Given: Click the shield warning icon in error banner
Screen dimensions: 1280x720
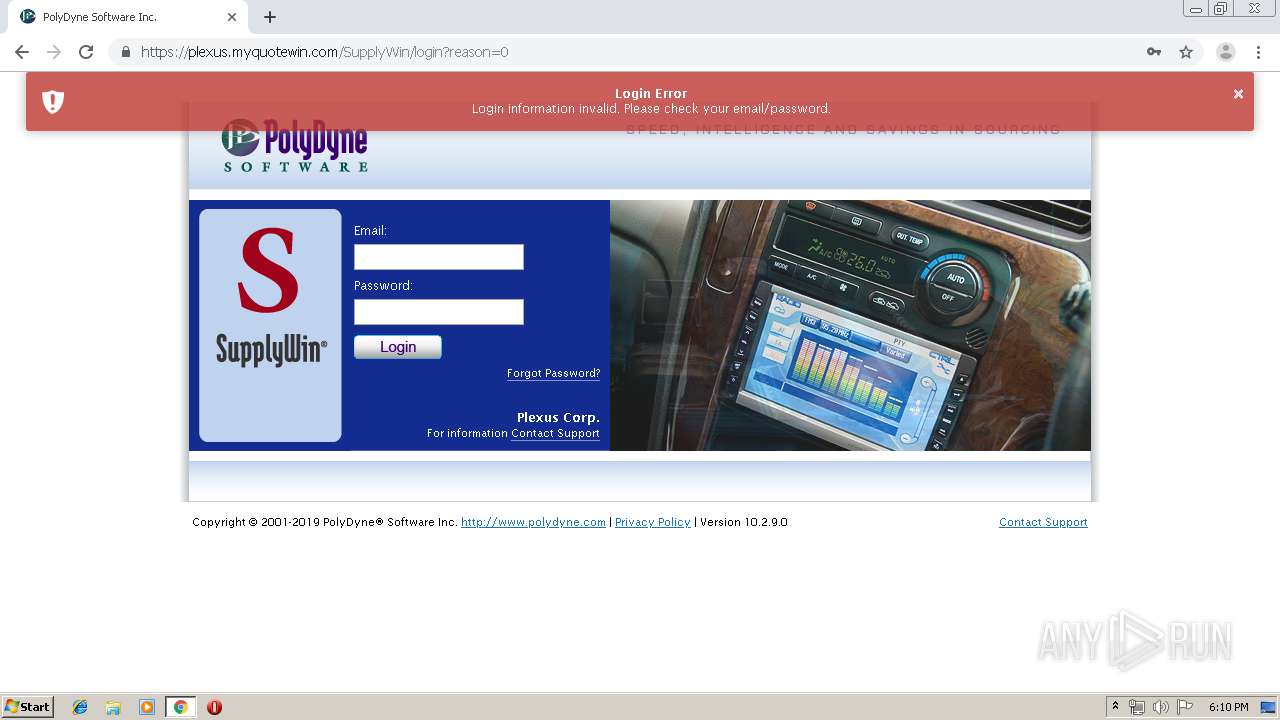Looking at the screenshot, I should [x=53, y=101].
